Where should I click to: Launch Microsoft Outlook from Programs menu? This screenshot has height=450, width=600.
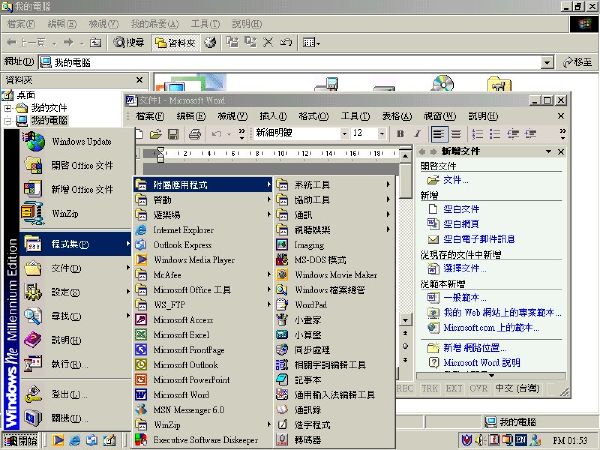[203, 365]
